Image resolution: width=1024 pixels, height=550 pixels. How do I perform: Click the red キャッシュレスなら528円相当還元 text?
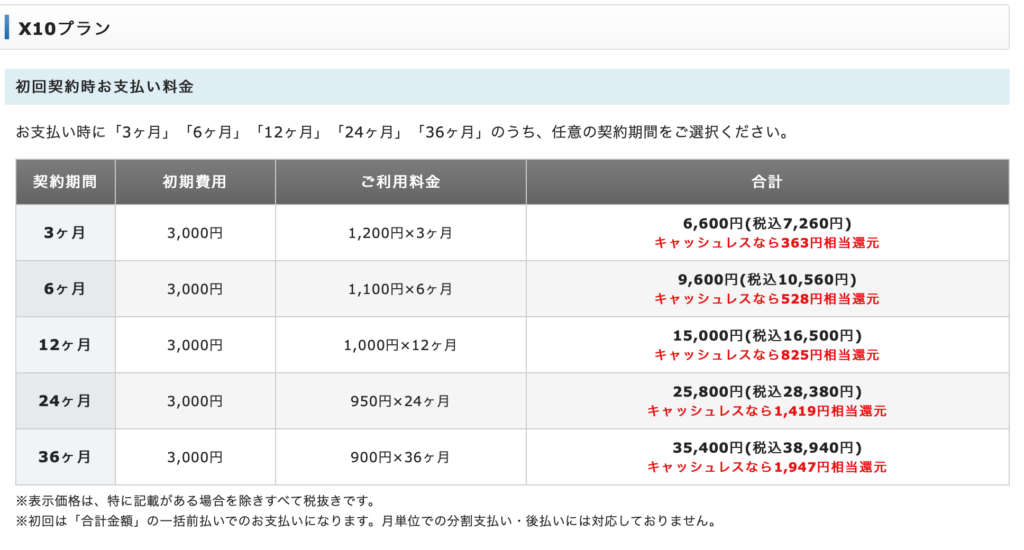pos(767,299)
